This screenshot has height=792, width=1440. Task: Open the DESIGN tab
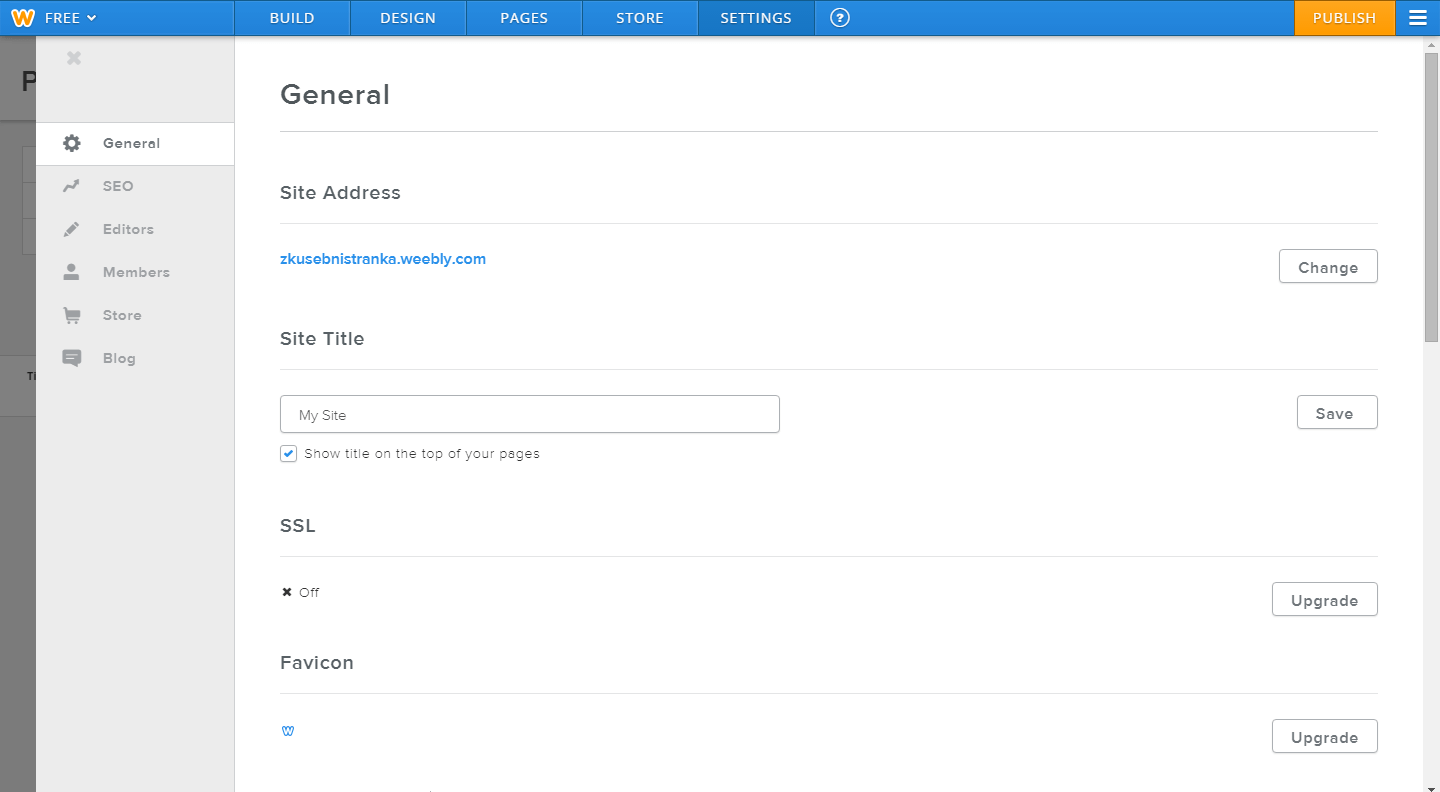click(x=408, y=18)
